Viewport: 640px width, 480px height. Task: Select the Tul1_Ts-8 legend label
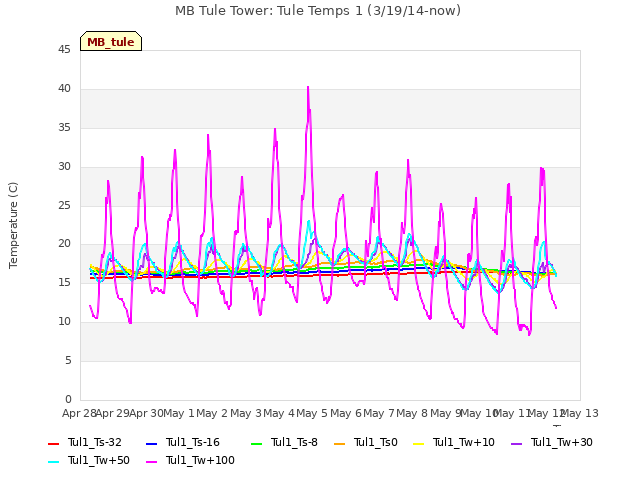click(294, 442)
